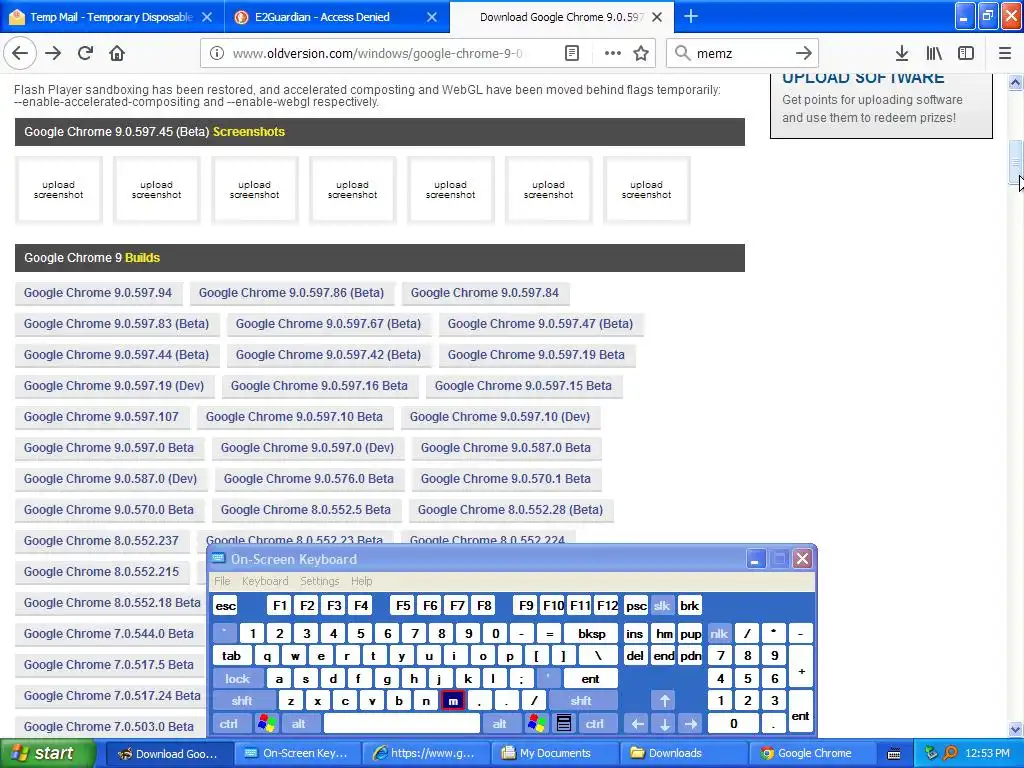
Task: Click the bksp backspace key
Action: click(592, 634)
